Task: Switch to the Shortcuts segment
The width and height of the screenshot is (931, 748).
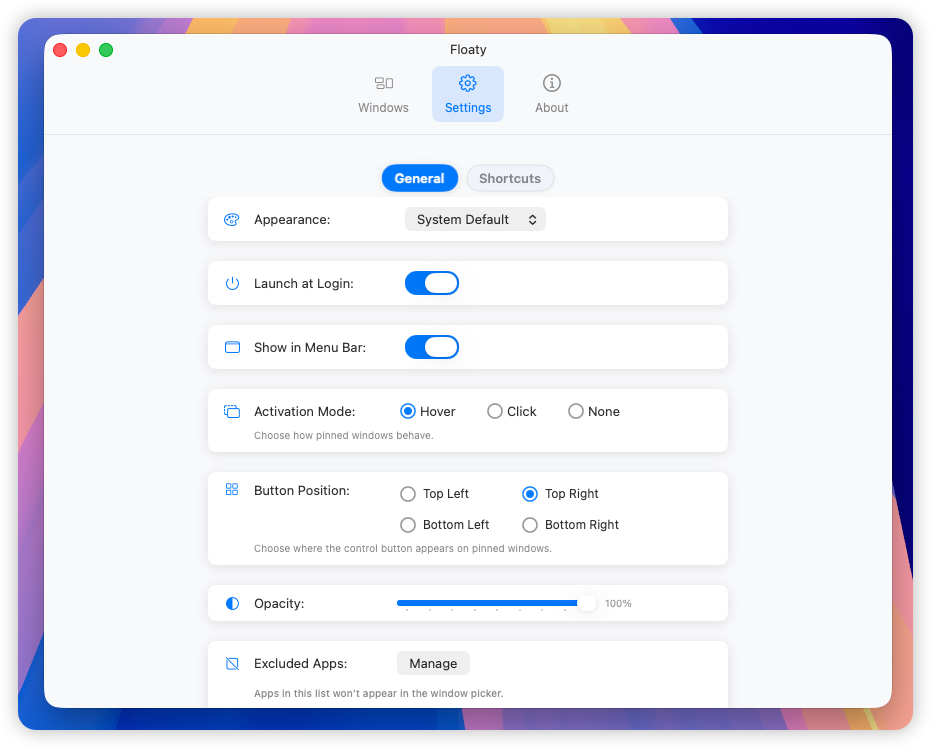Action: click(x=510, y=178)
